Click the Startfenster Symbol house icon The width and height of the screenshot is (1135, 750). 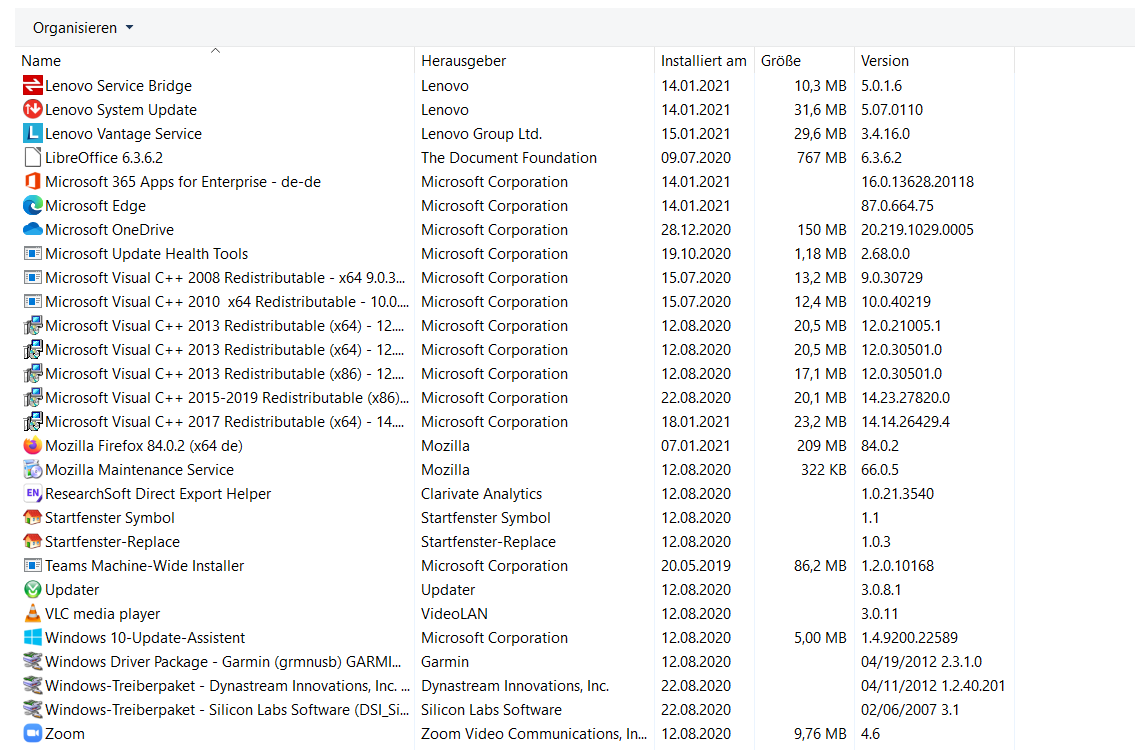pyautogui.click(x=33, y=518)
